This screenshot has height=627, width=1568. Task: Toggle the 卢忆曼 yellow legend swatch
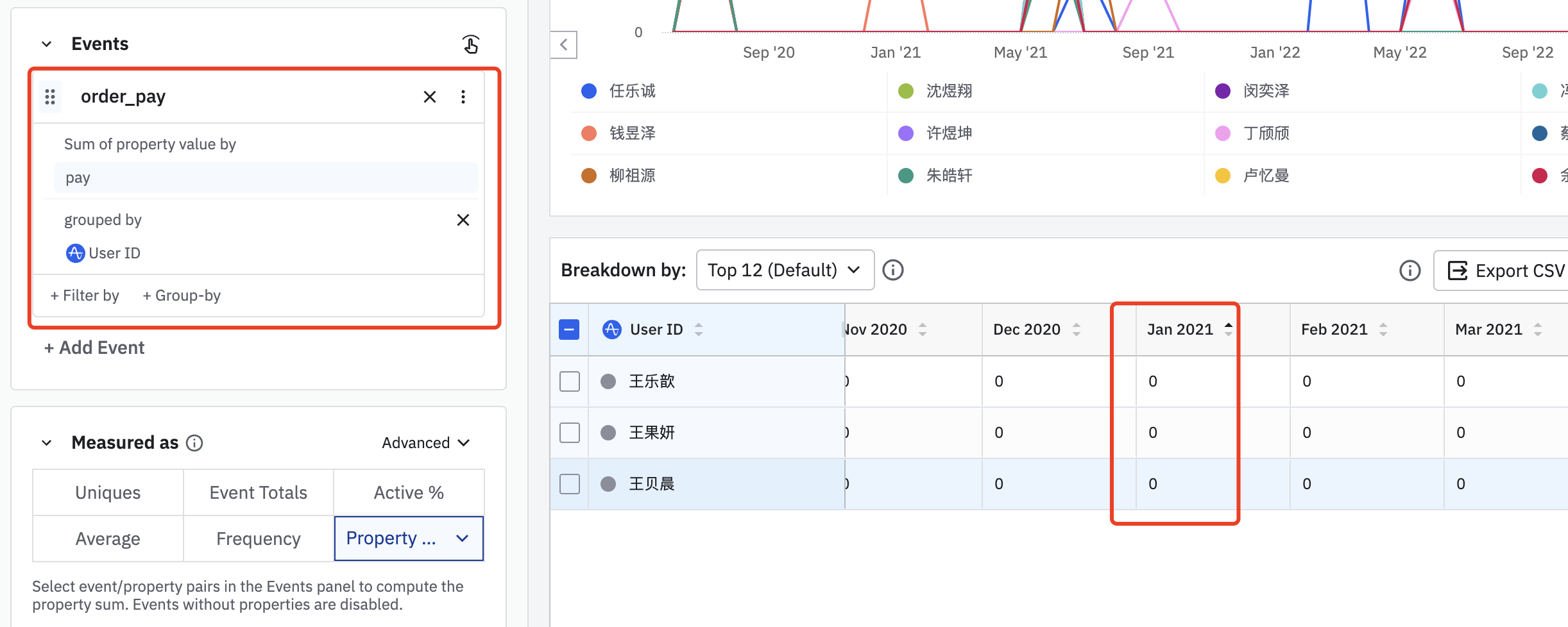(x=1223, y=176)
